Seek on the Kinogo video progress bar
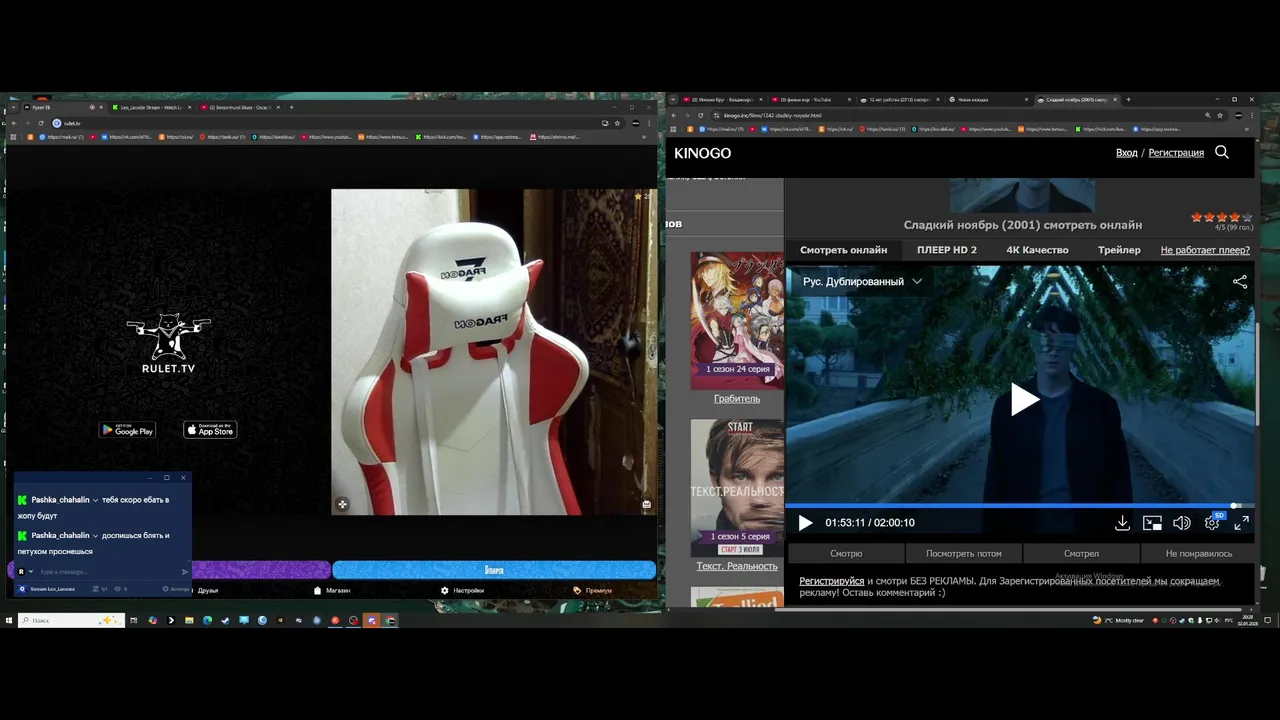1280x720 pixels. 1020,506
